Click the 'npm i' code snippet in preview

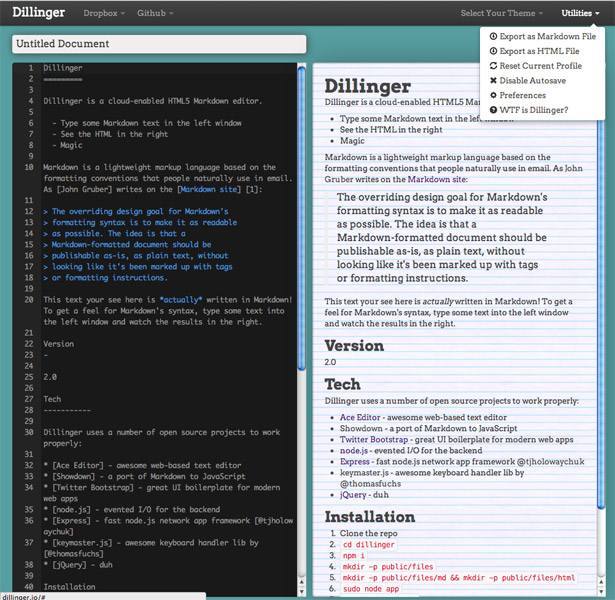pyautogui.click(x=353, y=556)
